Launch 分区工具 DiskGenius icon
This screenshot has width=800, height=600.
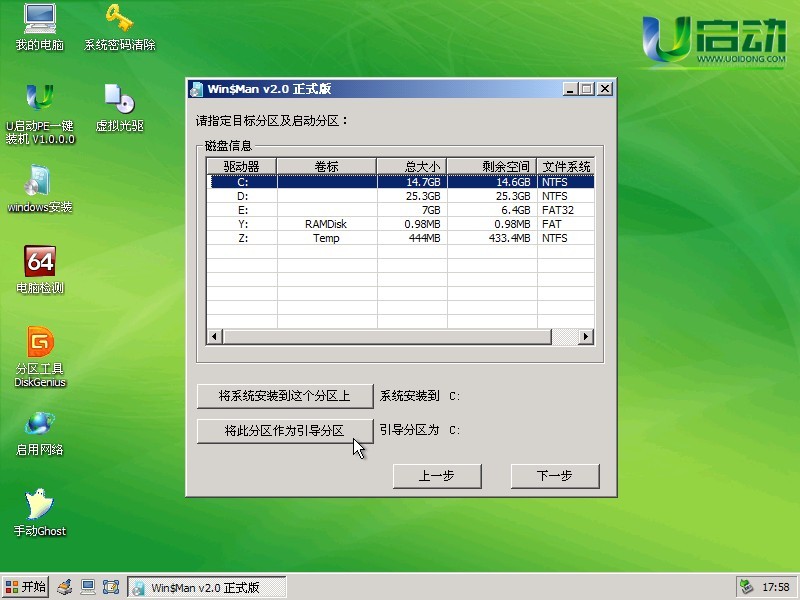point(40,357)
